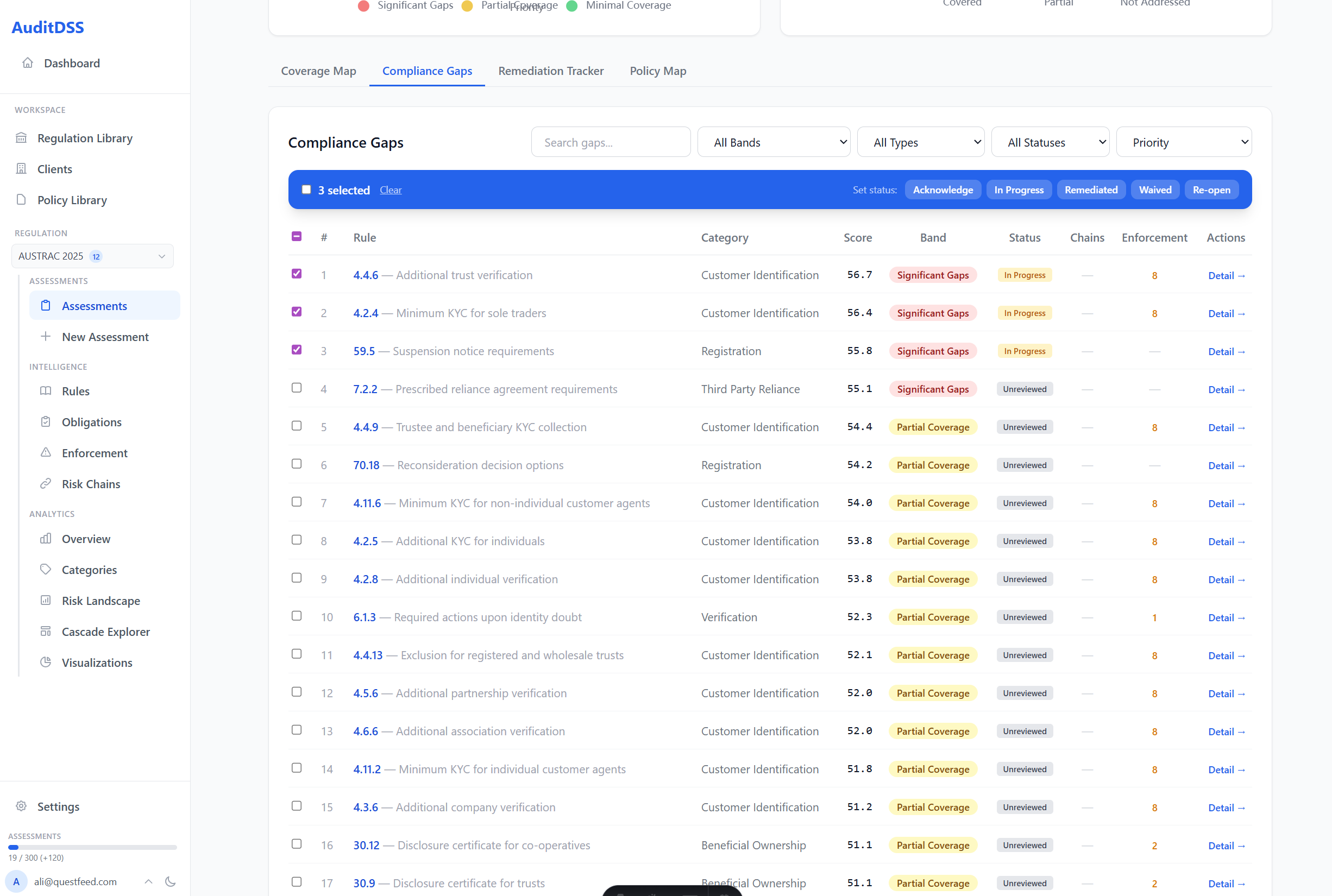Open Detail for rule 59.5
Screen dimensions: 1332x896
pos(1226,351)
